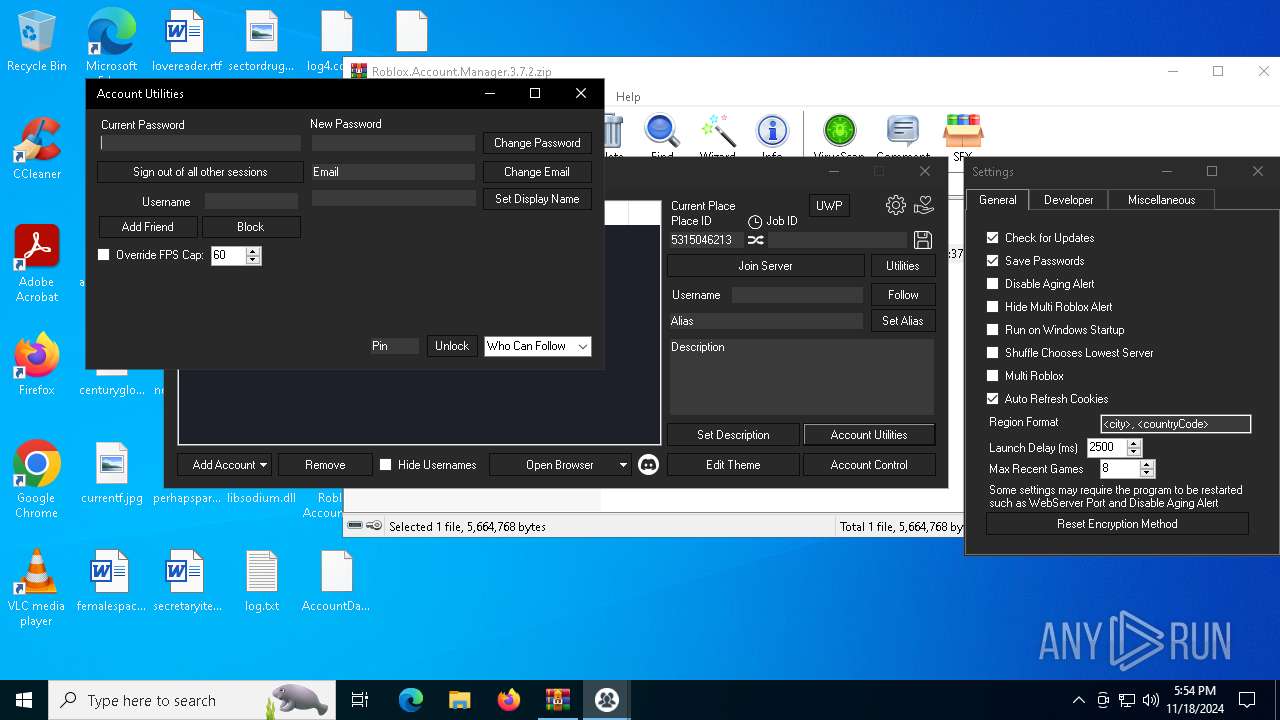The height and width of the screenshot is (720, 1280).
Task: Focus the Current Password field
Action: point(200,143)
